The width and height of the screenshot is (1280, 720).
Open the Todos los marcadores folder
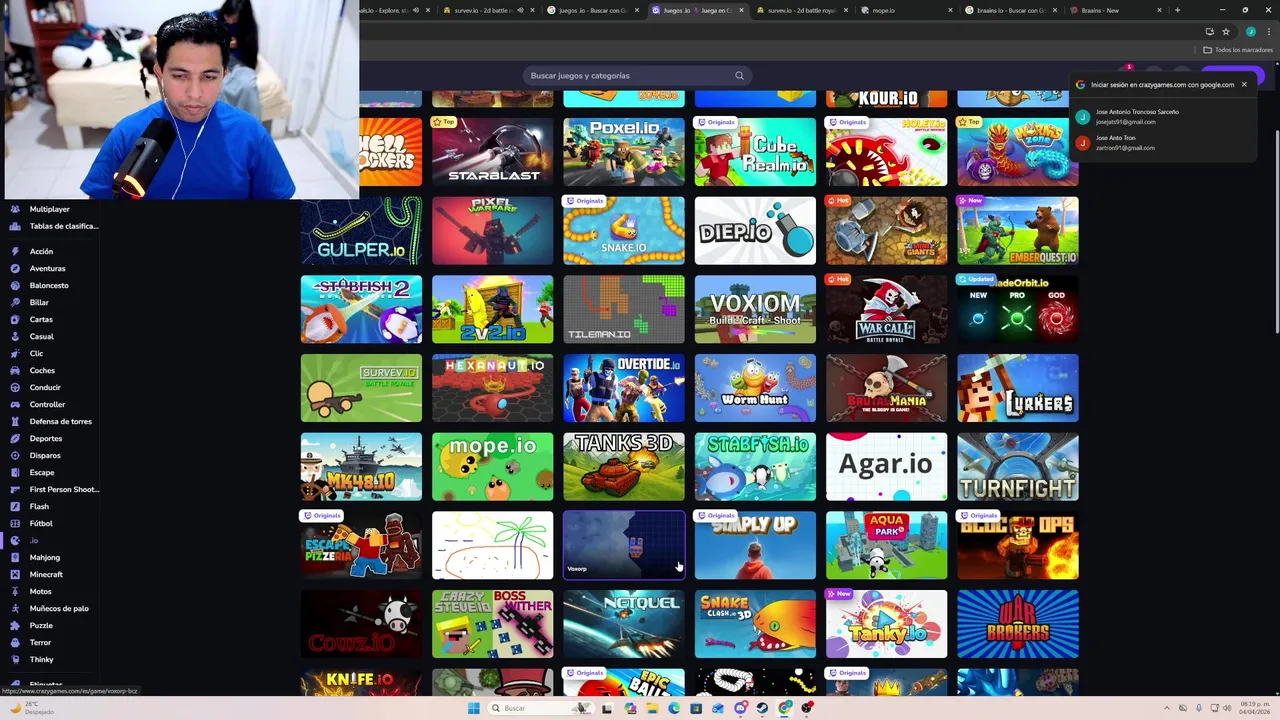(x=1238, y=50)
